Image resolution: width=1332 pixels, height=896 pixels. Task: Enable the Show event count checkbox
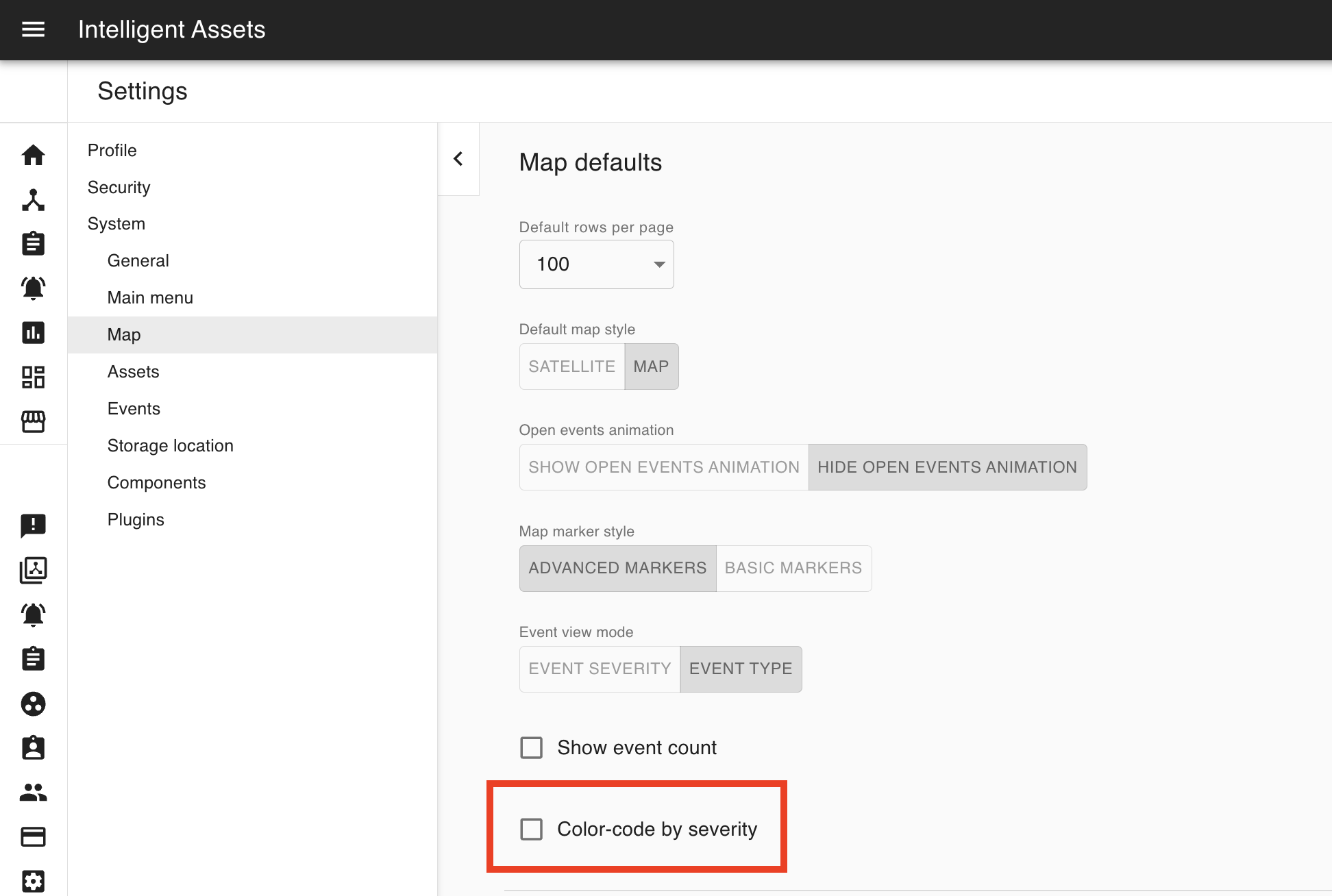pyautogui.click(x=531, y=747)
